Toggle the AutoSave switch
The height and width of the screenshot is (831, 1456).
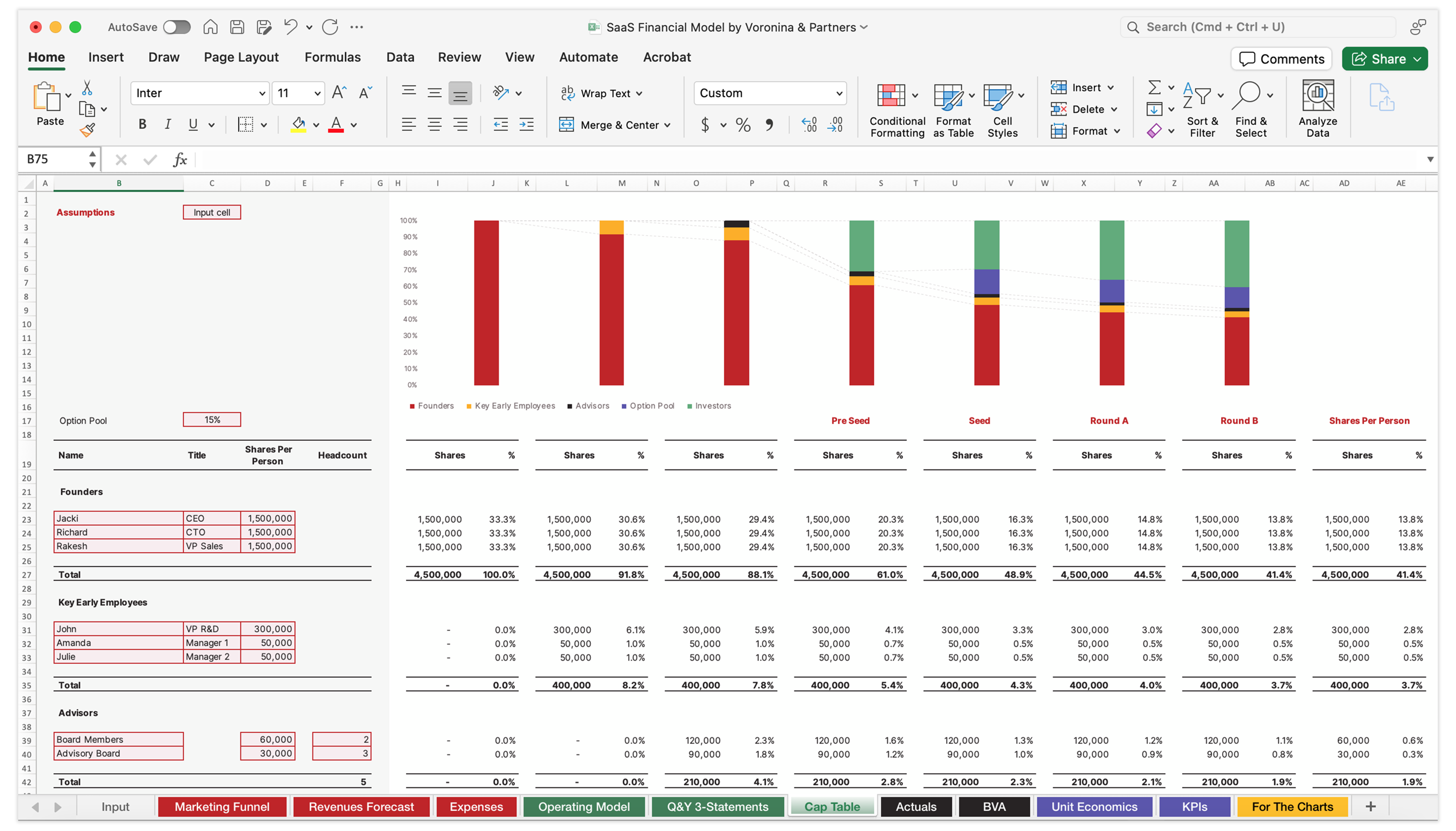[176, 27]
